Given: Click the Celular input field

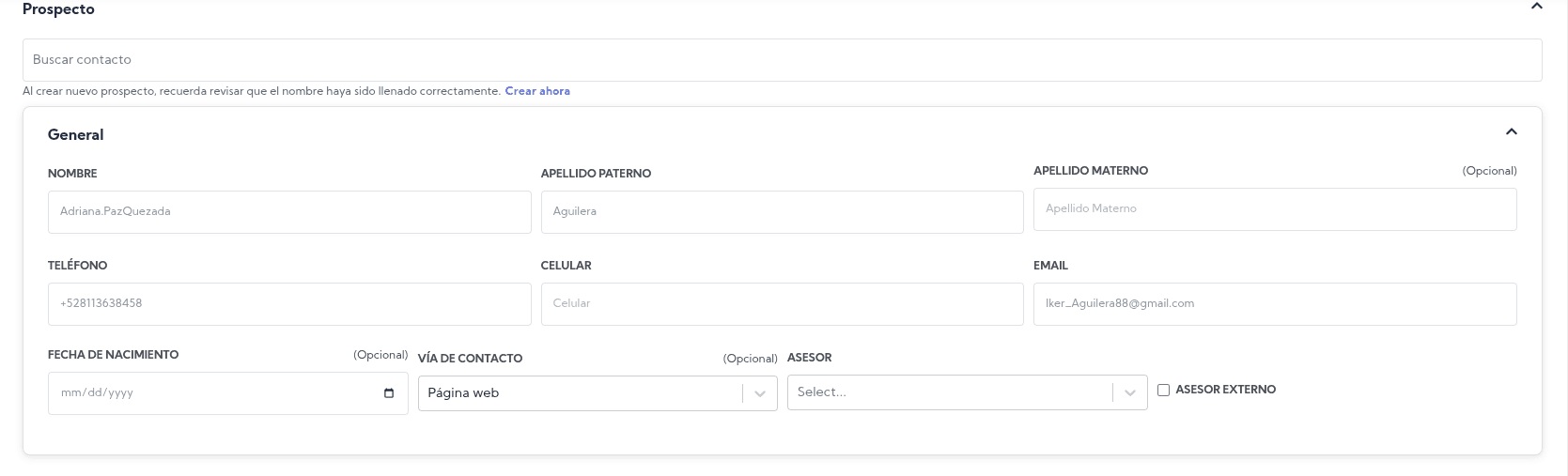Looking at the screenshot, I should [x=782, y=304].
